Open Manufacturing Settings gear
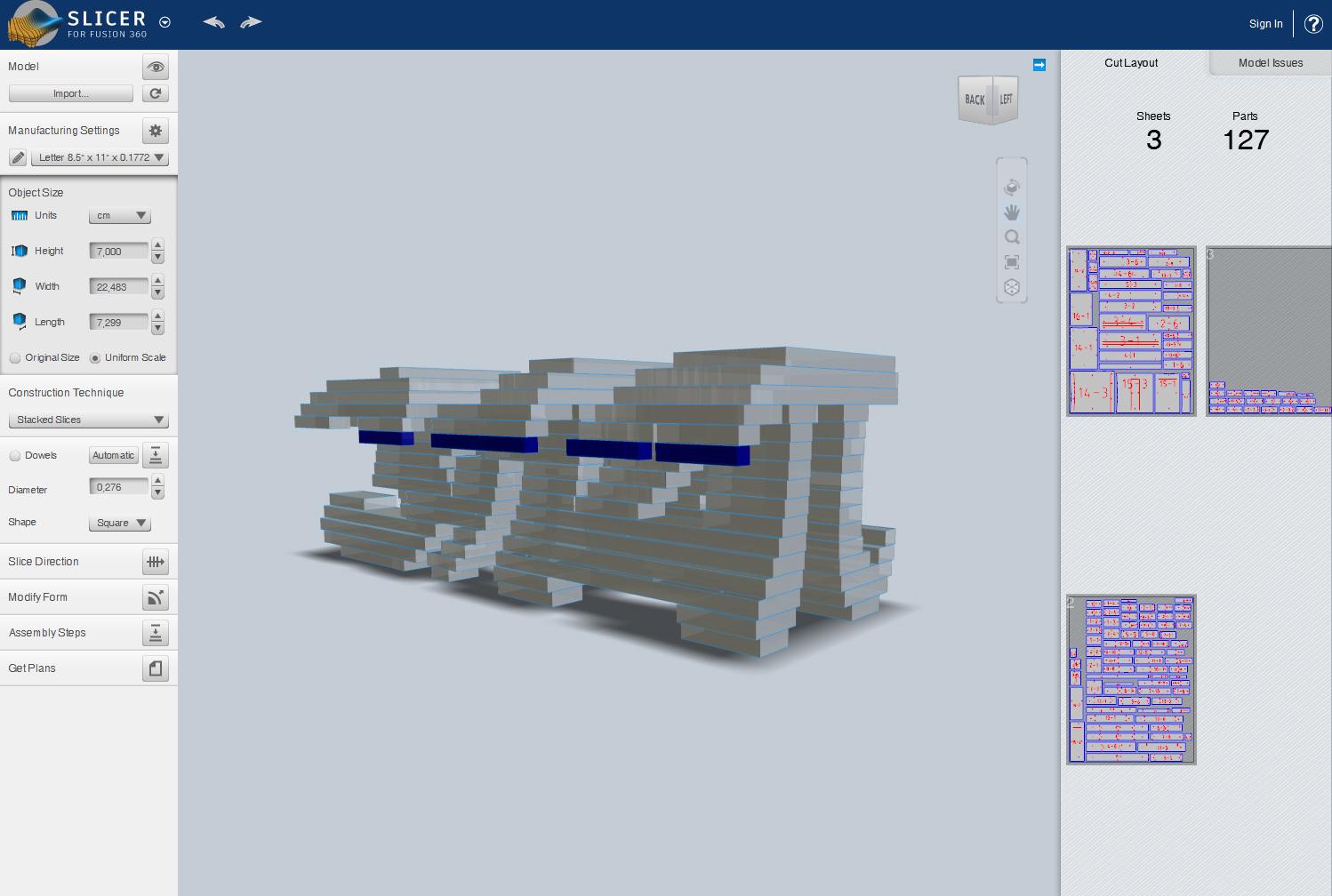The image size is (1332, 896). 156,131
